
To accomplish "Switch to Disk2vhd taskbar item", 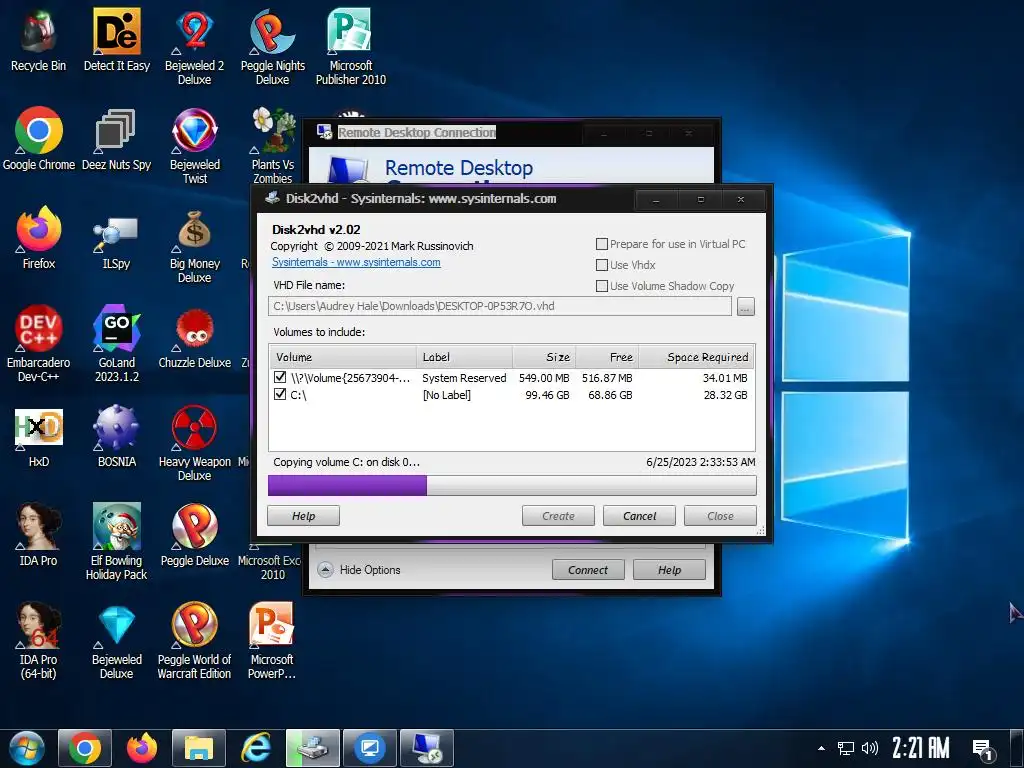I will [313, 748].
